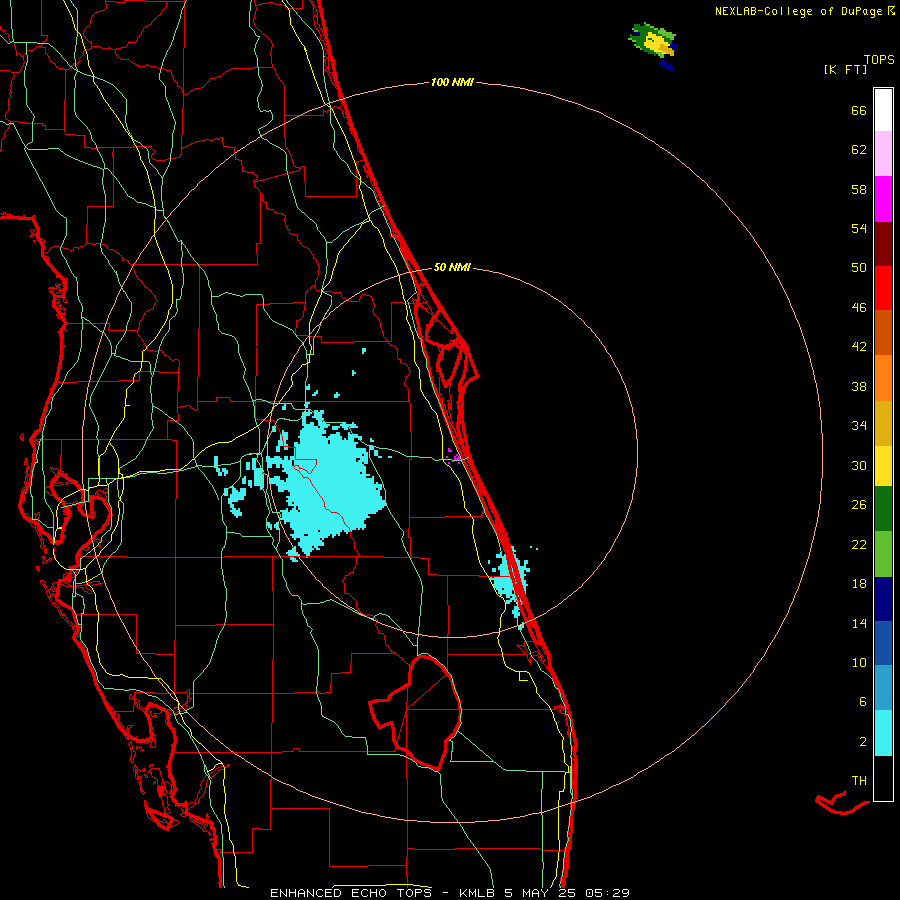Click the gold legend swatch
The width and height of the screenshot is (900, 900).
[883, 424]
